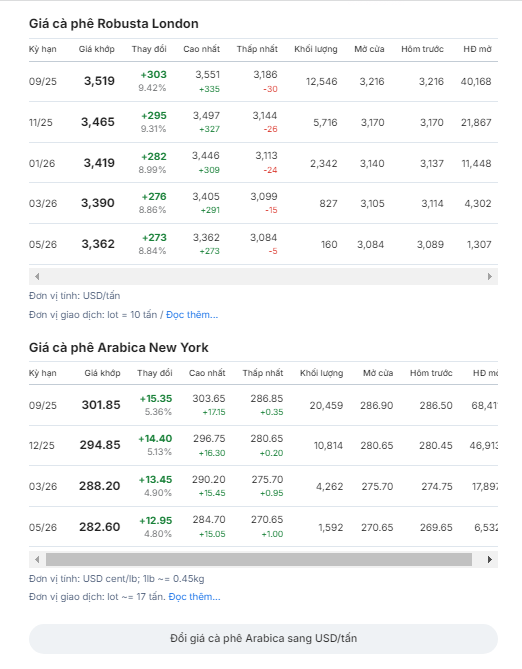
Task: Select Arabica price 301.85
Action: [101, 405]
